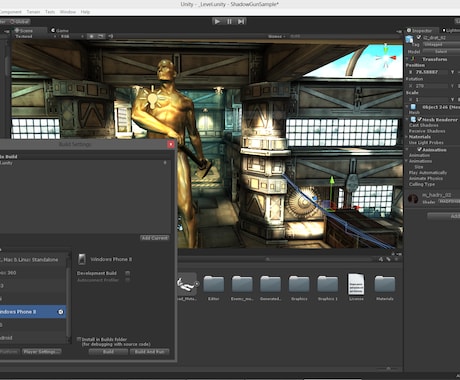Advance one frame with the Step button

pyautogui.click(x=241, y=21)
